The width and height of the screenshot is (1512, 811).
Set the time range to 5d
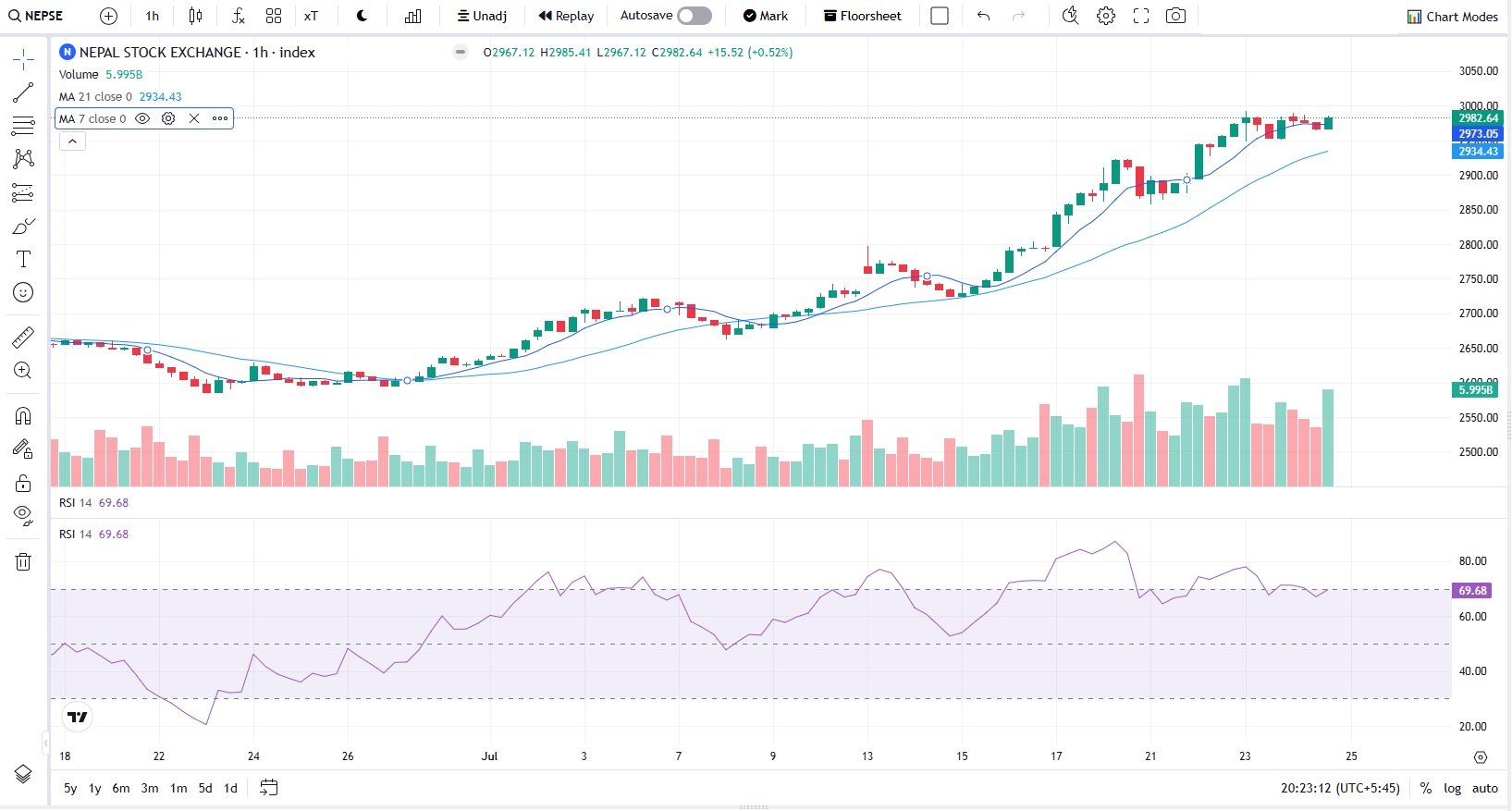click(205, 788)
